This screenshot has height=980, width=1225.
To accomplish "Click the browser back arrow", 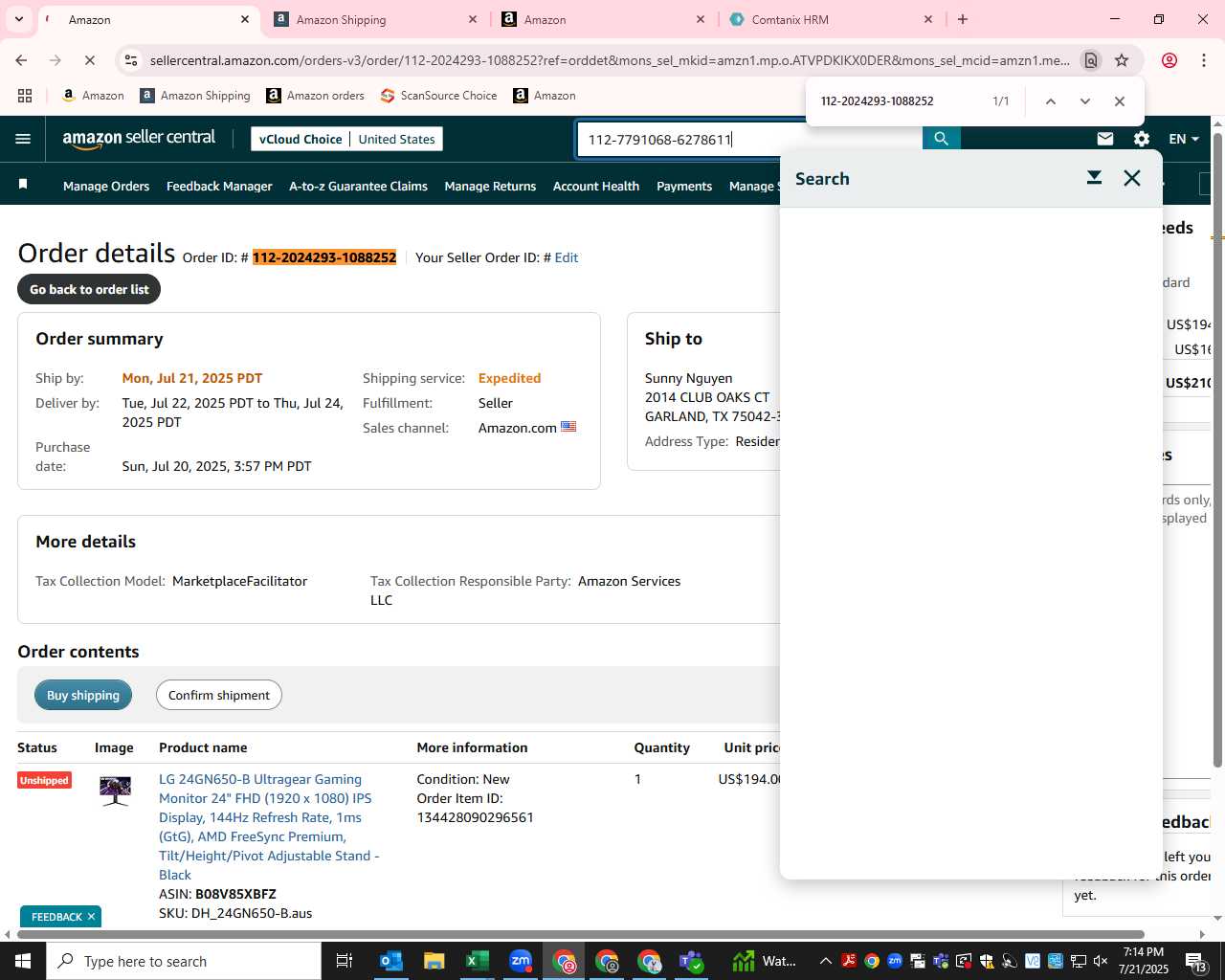I will (21, 60).
